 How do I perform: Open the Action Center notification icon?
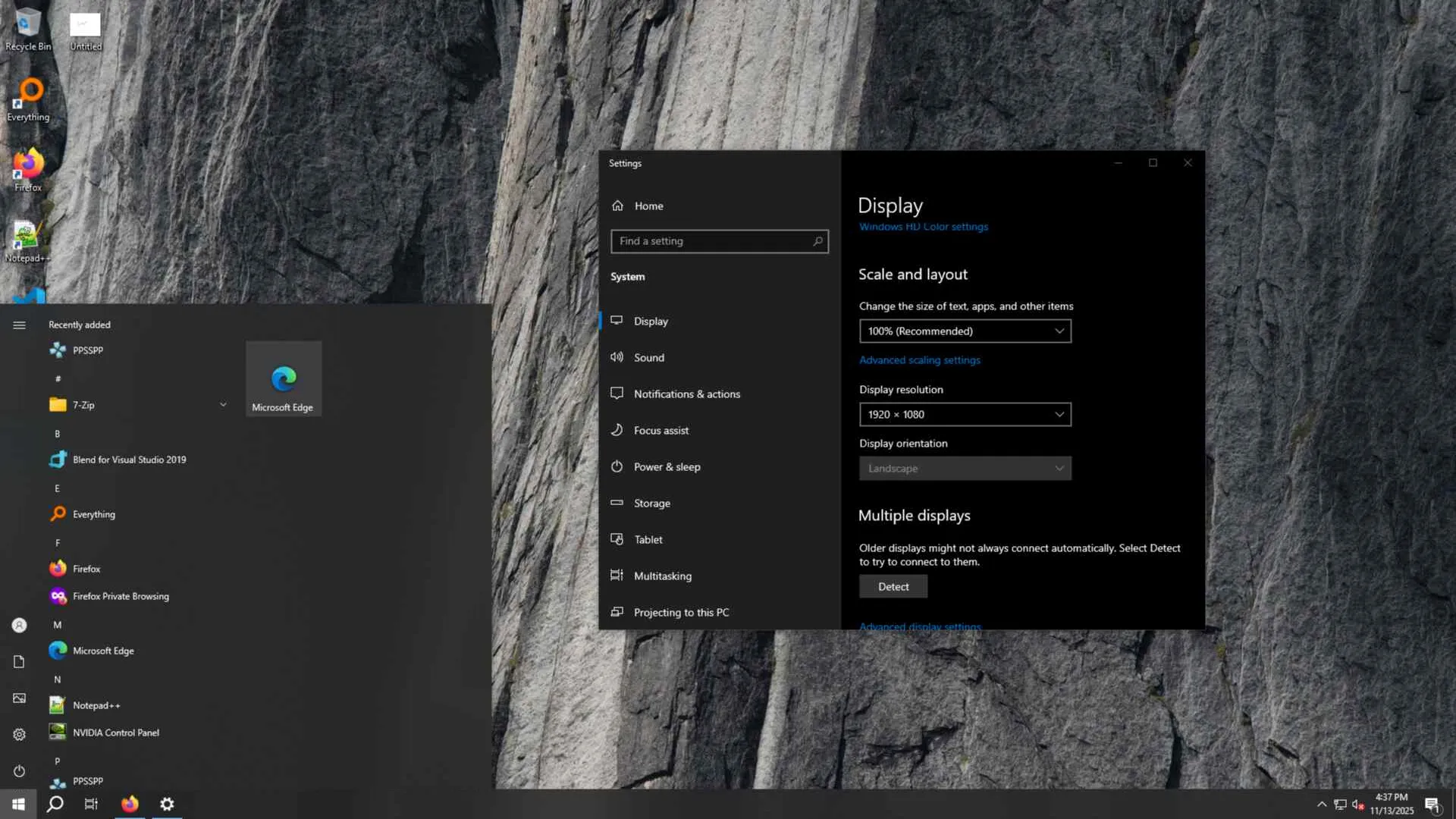pos(1432,805)
